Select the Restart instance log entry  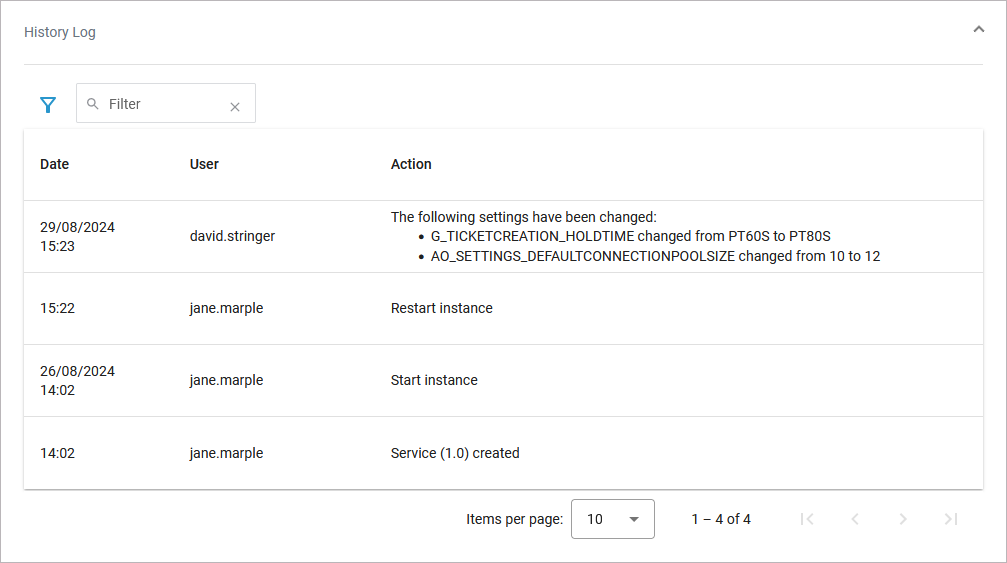point(442,308)
